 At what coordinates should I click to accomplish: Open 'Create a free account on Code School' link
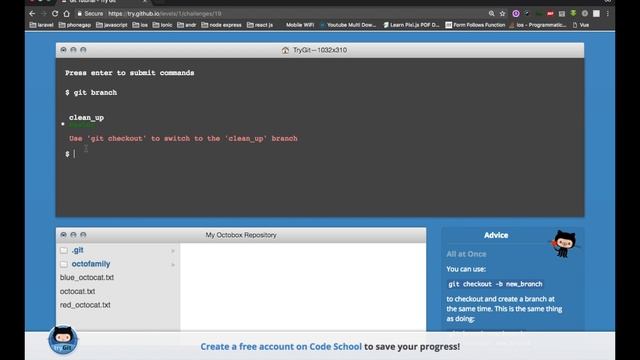point(281,347)
